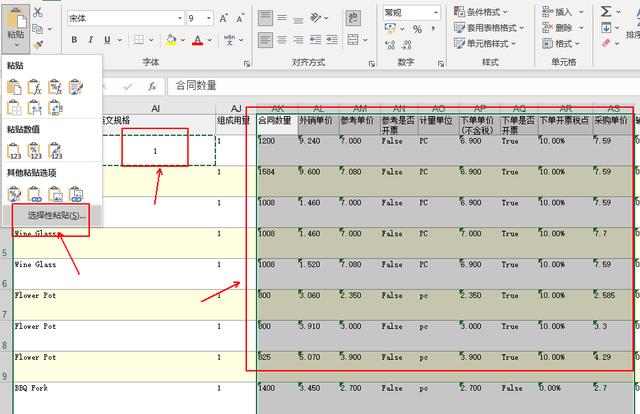Choose Paste Formulas option in paste menu

[x=35, y=87]
